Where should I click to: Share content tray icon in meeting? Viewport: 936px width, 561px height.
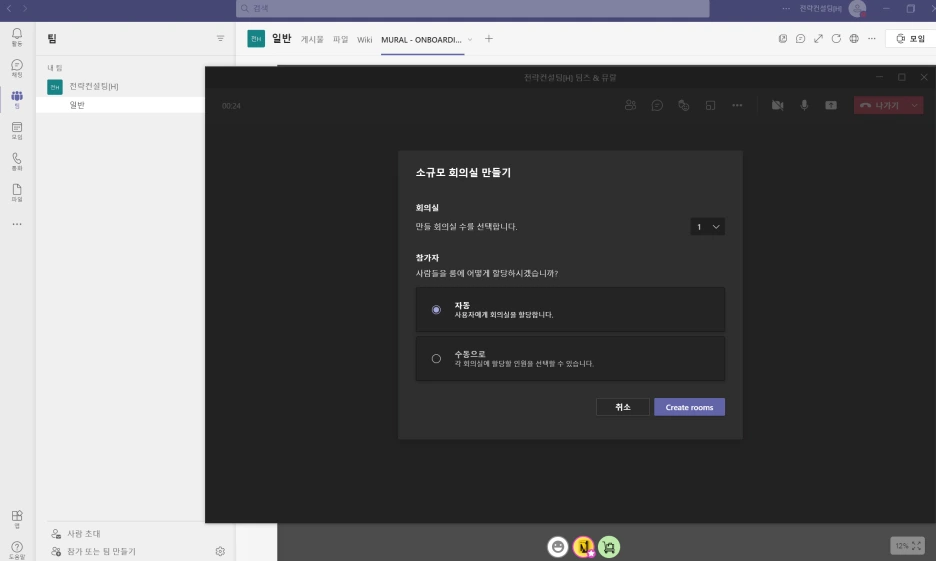coord(831,106)
